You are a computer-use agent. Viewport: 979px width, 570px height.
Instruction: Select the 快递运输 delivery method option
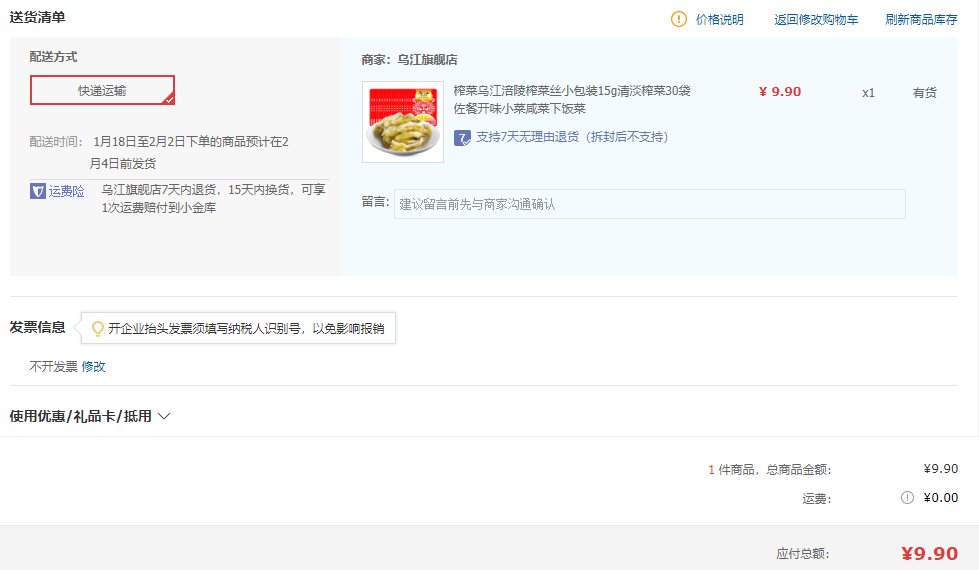coord(102,90)
